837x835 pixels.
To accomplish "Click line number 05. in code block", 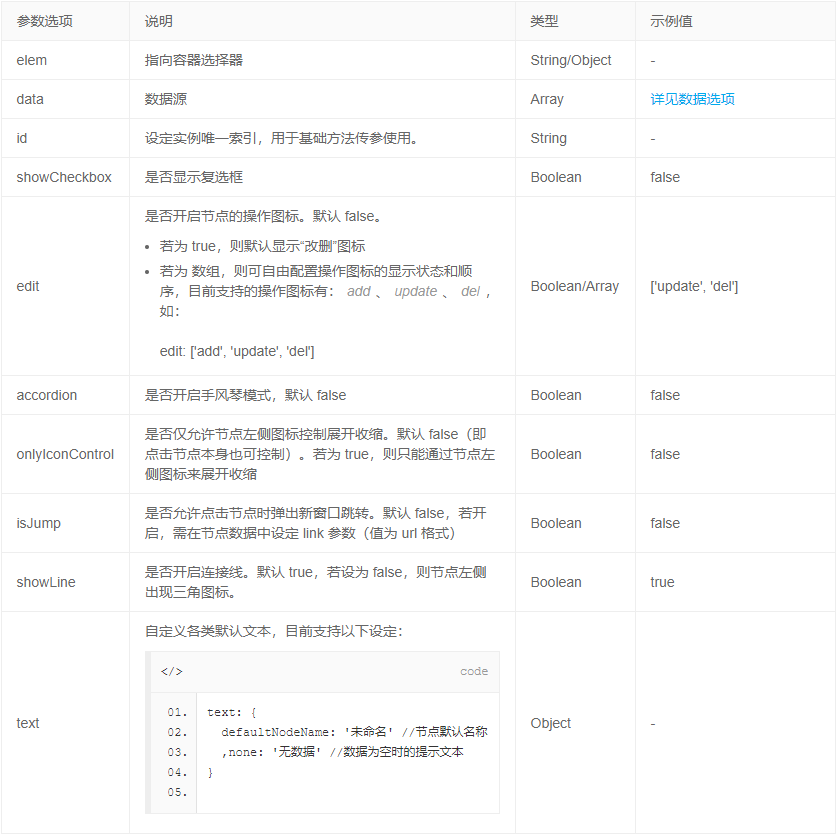I will tap(177, 792).
